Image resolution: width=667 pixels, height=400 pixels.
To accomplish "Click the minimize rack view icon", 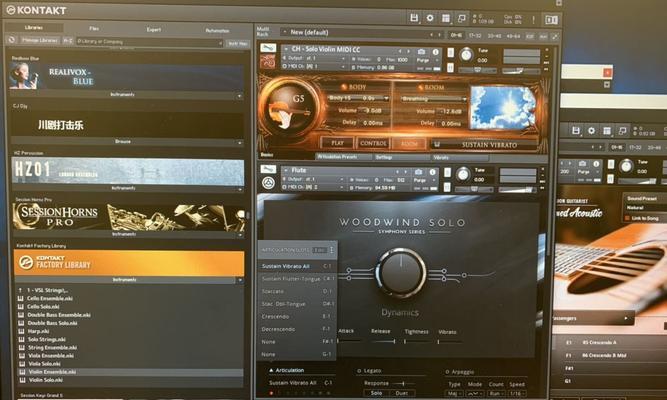I will click(462, 18).
